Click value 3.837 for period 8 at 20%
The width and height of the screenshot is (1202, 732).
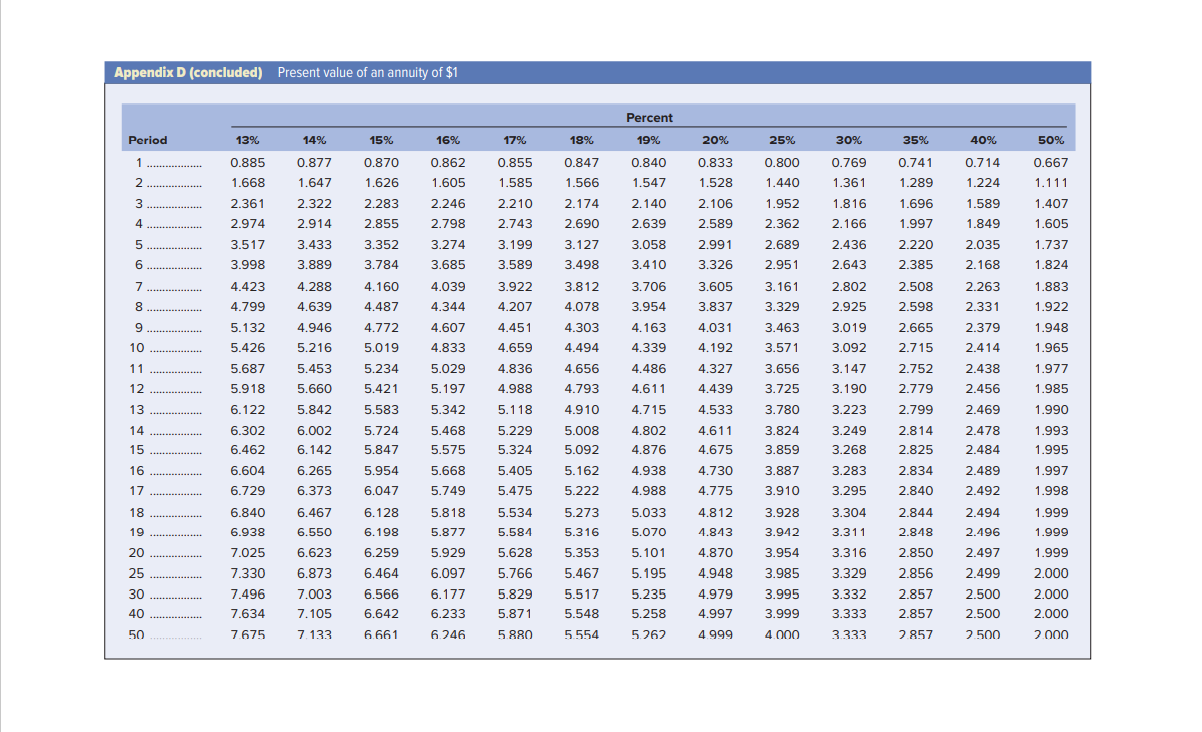click(x=715, y=307)
